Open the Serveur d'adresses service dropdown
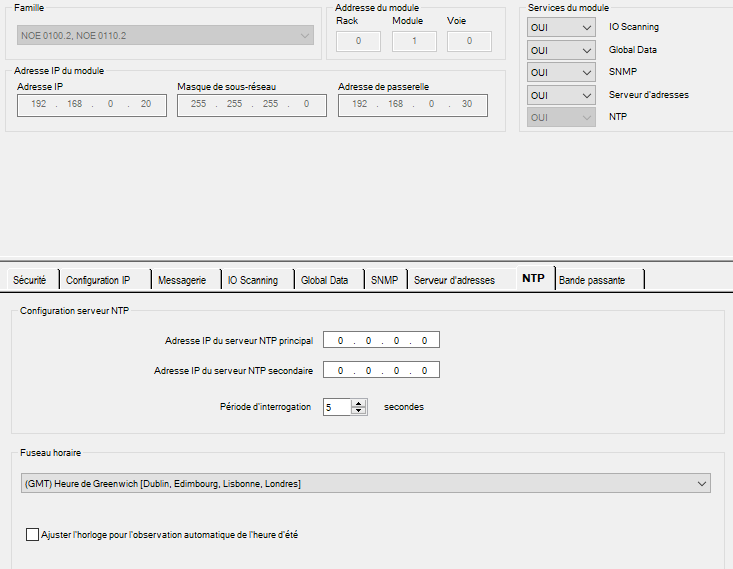This screenshot has height=569, width=733. (561, 95)
